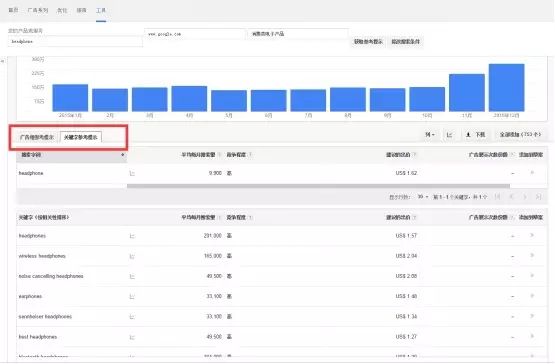555x364 pixels.
Task: Add 'headphones' keyword to plan arrow
Action: [532, 235]
